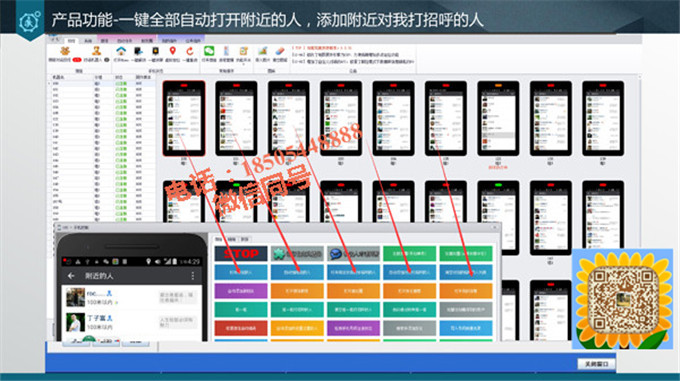
Task: Switch to the pink ribbon tab group
Action: coord(127,40)
